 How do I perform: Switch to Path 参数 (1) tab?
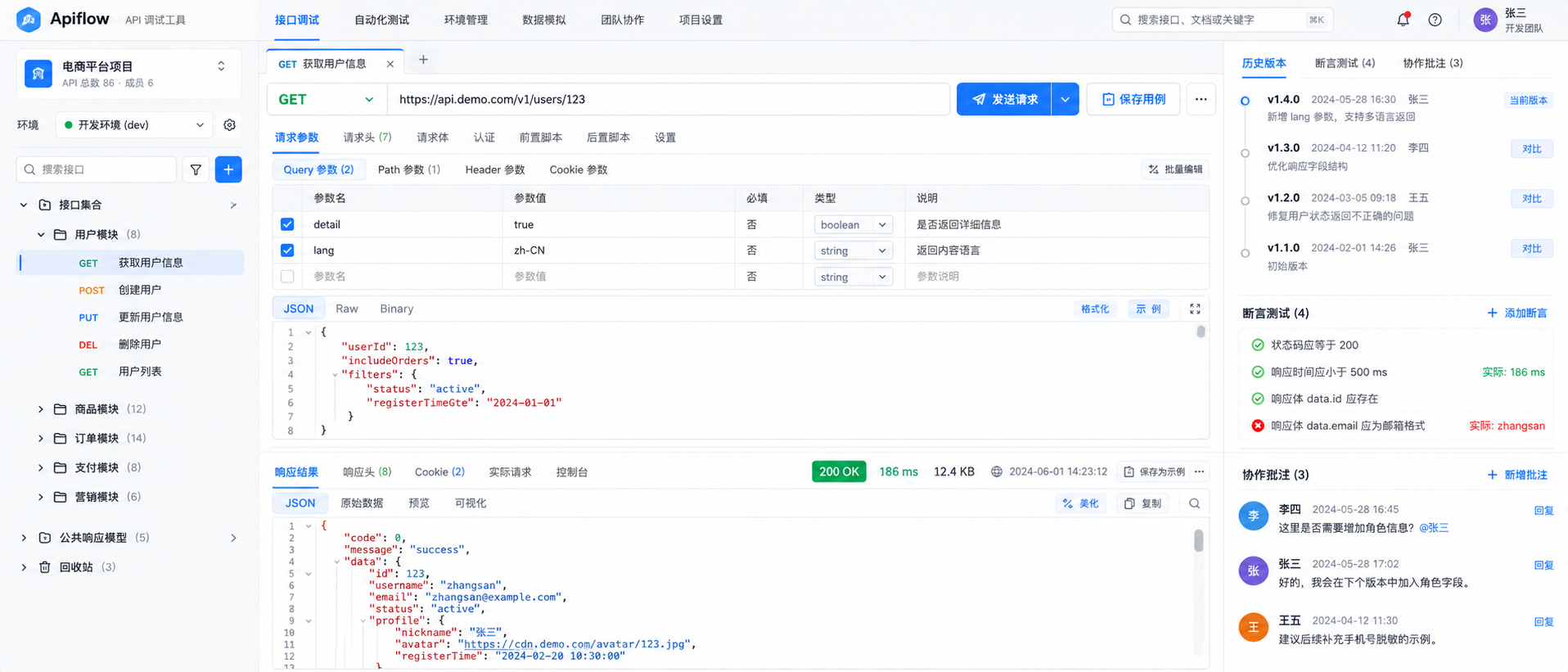(409, 169)
